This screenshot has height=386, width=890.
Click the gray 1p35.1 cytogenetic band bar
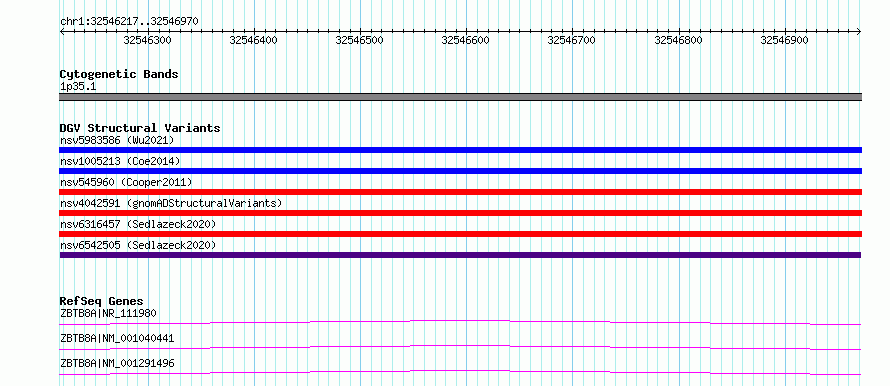tap(461, 97)
